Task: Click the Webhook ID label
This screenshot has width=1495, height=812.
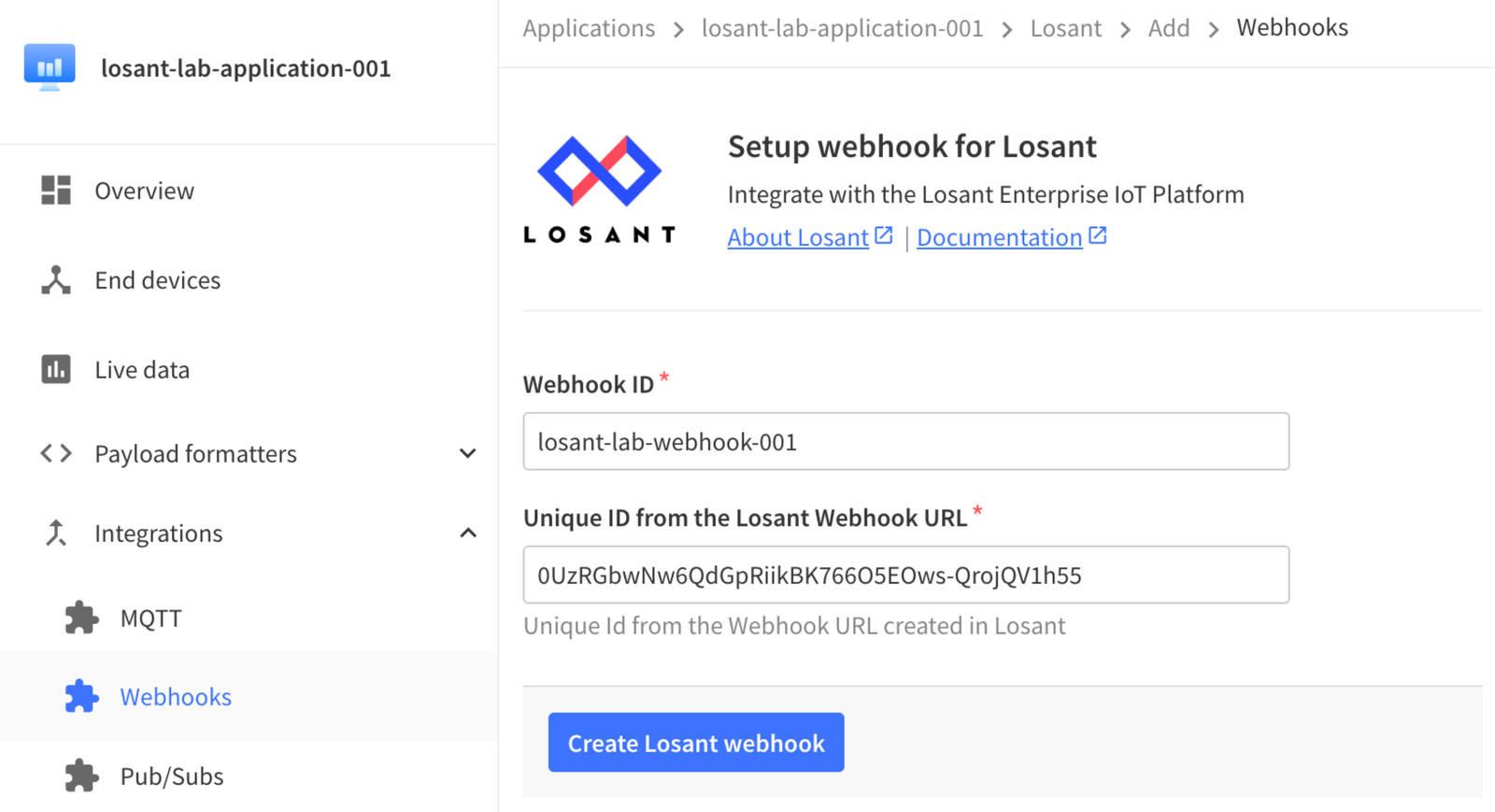Action: 589,384
